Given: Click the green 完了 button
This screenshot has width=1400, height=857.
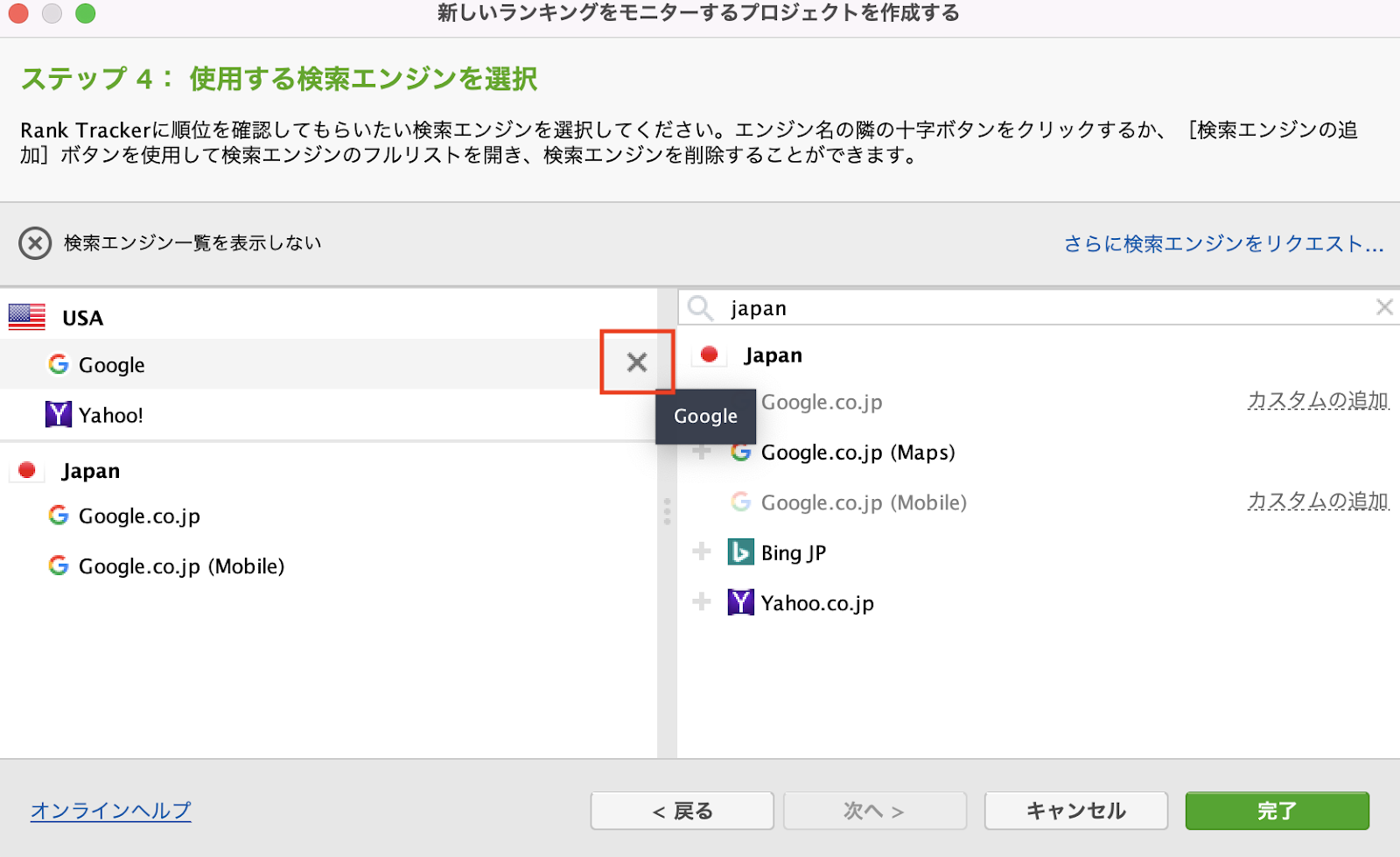Looking at the screenshot, I should [x=1277, y=811].
